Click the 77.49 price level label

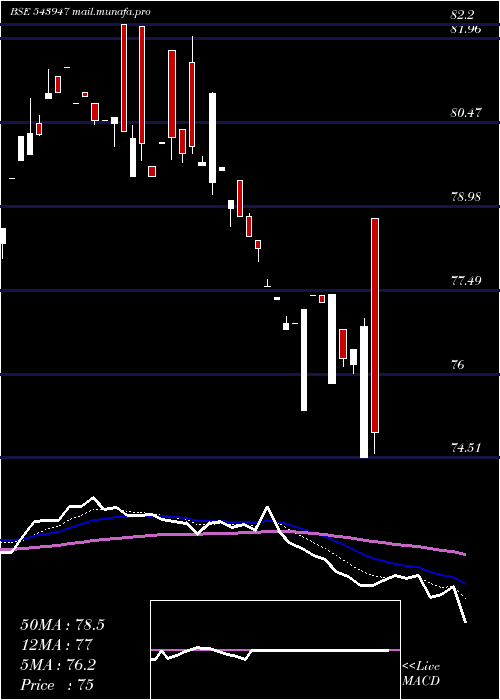(x=466, y=281)
